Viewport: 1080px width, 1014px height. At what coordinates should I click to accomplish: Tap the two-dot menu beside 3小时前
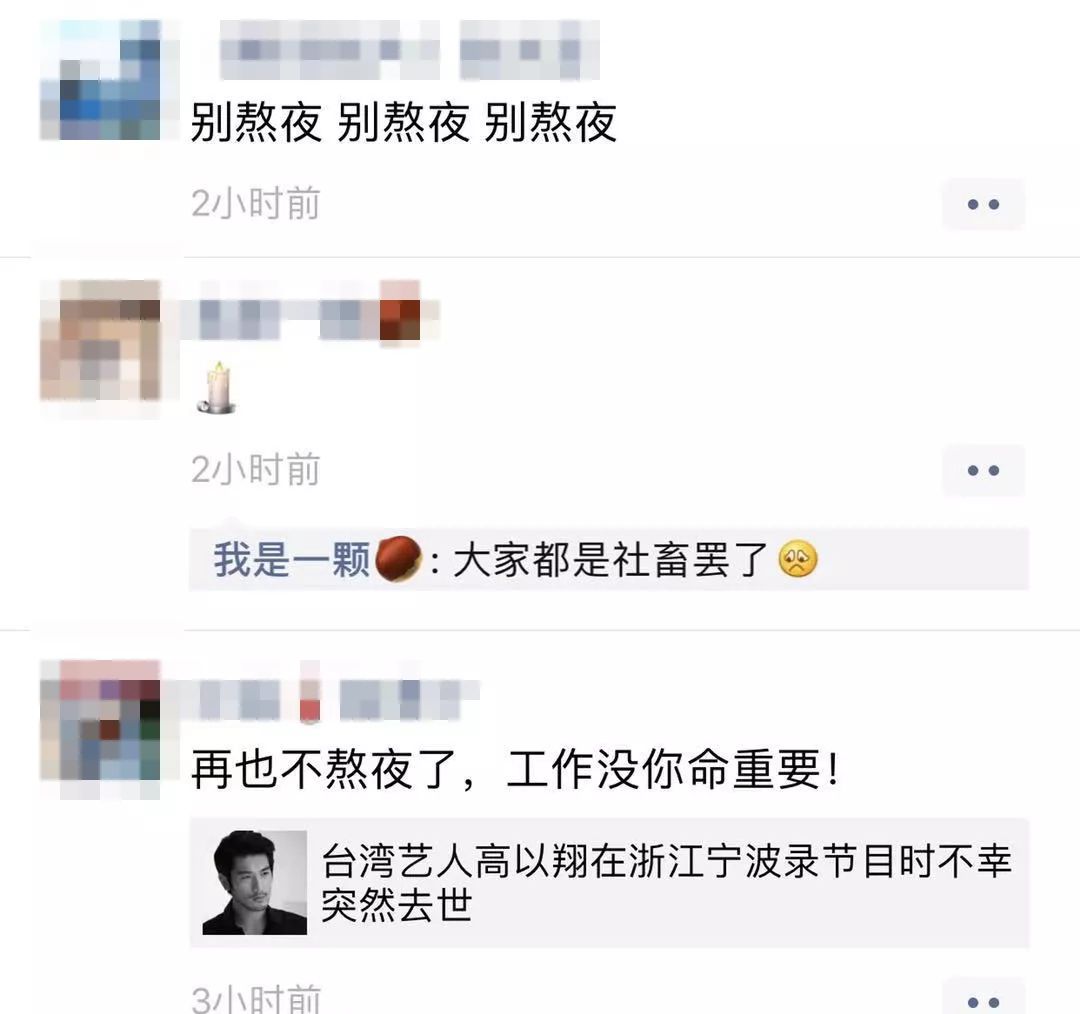983,999
